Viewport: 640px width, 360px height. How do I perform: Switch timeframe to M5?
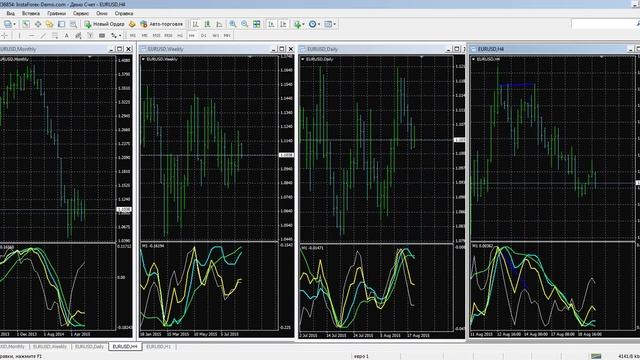click(144, 36)
